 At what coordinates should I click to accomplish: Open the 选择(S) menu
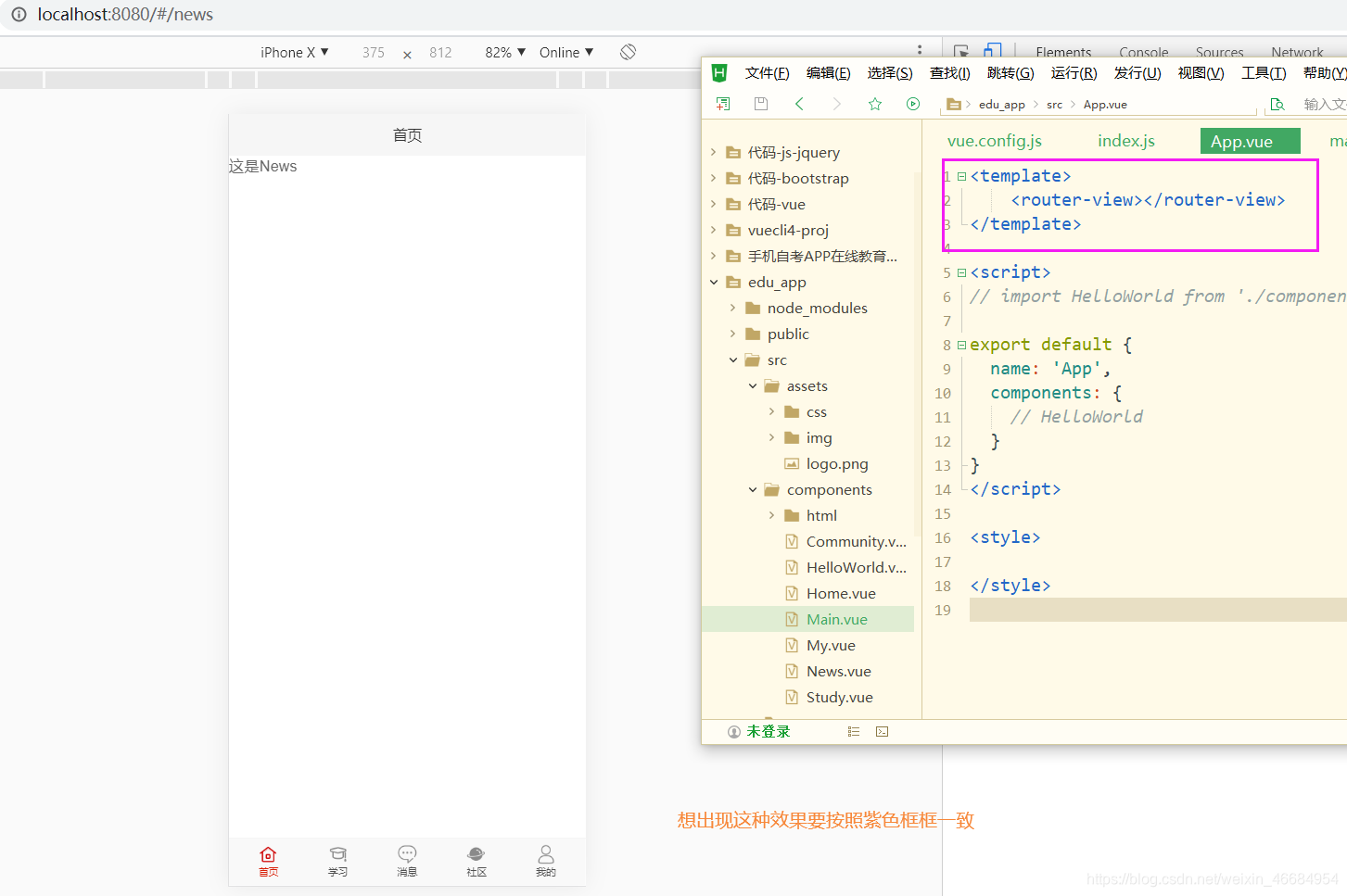[x=890, y=73]
